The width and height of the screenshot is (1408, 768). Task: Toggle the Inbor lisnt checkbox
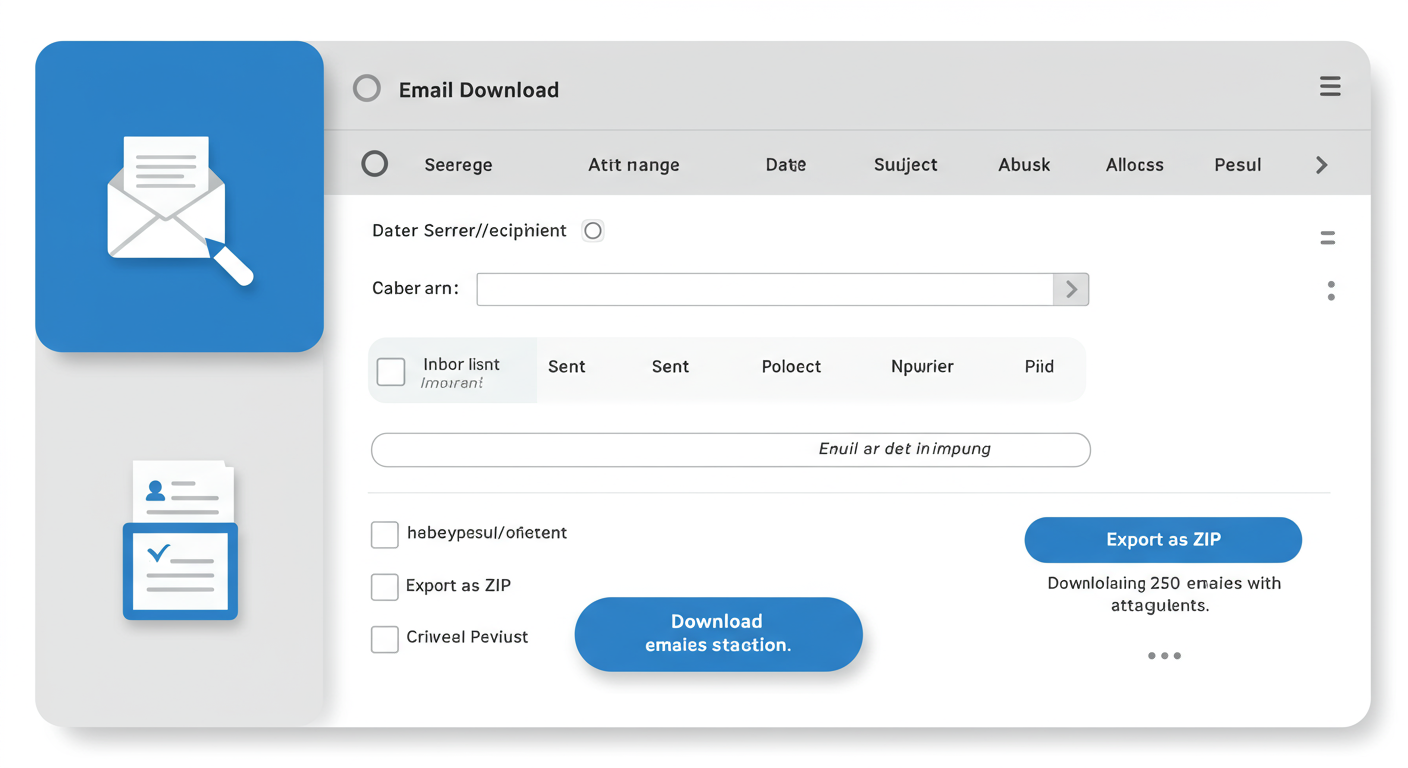pyautogui.click(x=391, y=371)
